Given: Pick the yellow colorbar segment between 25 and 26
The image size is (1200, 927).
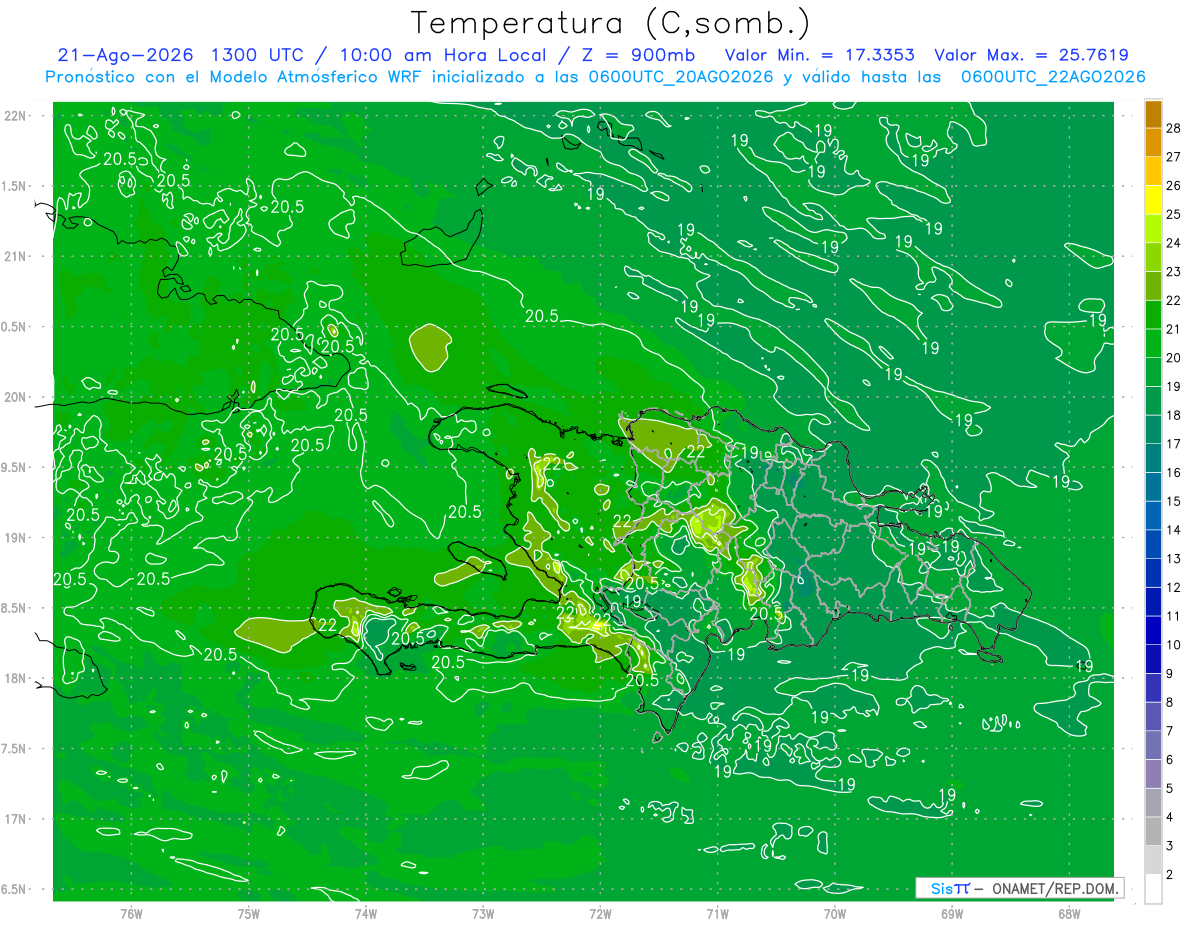Looking at the screenshot, I should coord(1153,200).
